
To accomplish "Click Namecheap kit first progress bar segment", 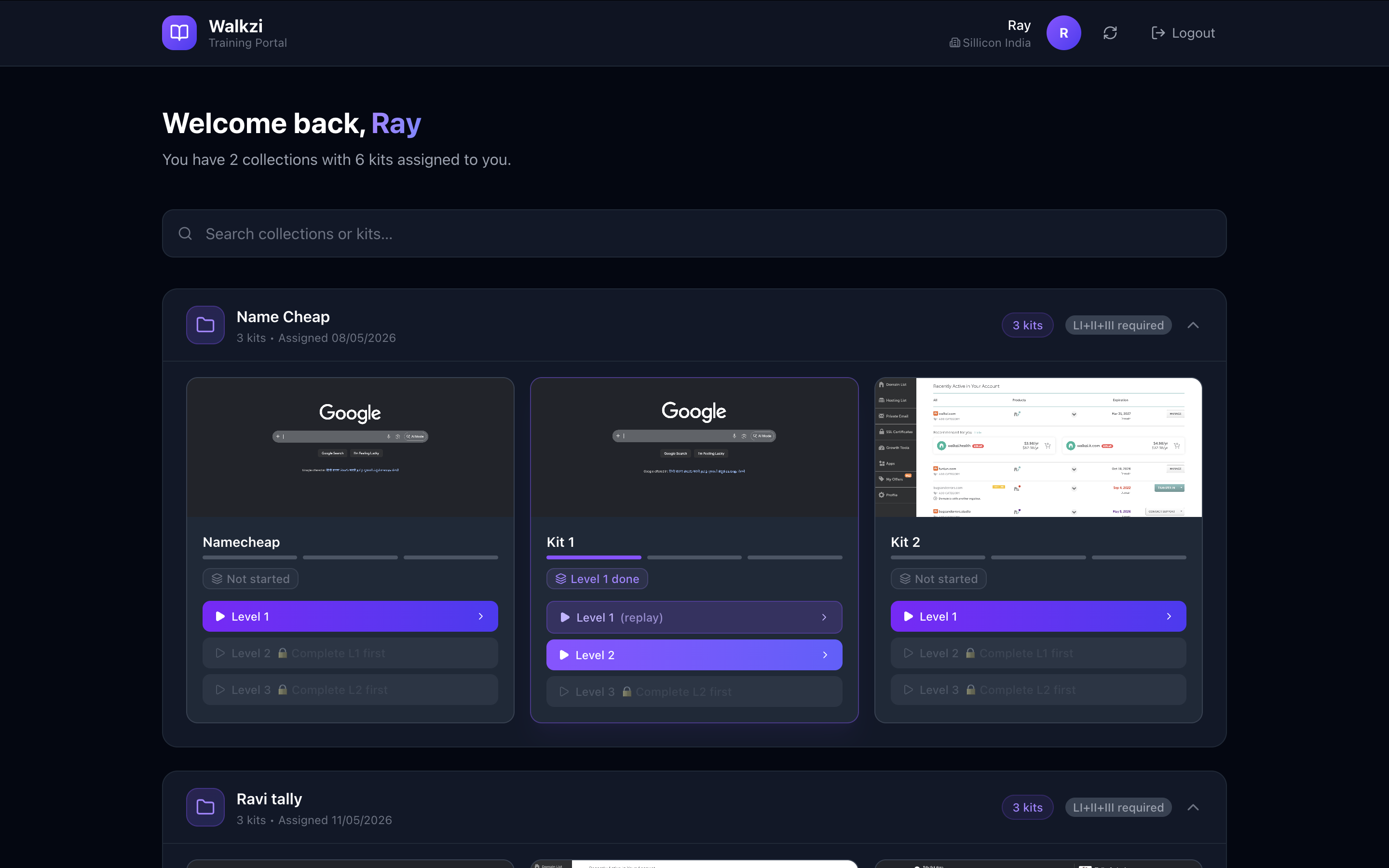I will pos(250,557).
